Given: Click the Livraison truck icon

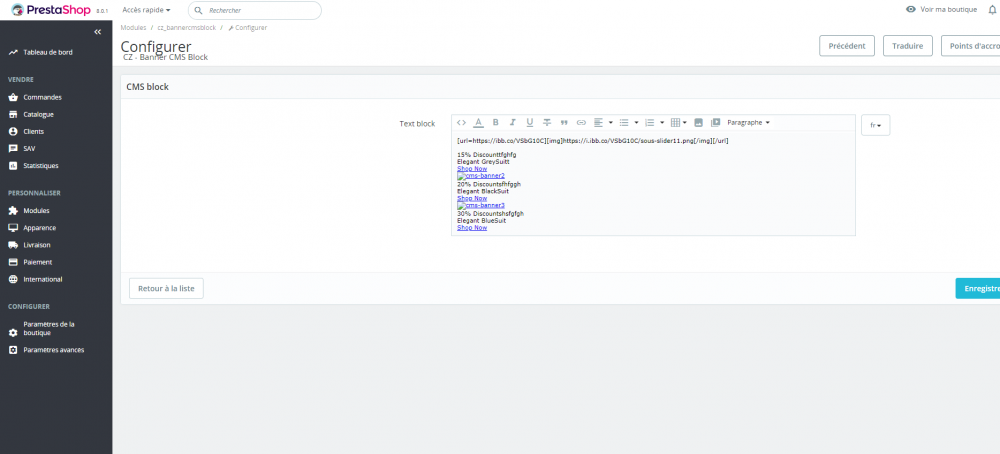Looking at the screenshot, I should click(x=13, y=245).
